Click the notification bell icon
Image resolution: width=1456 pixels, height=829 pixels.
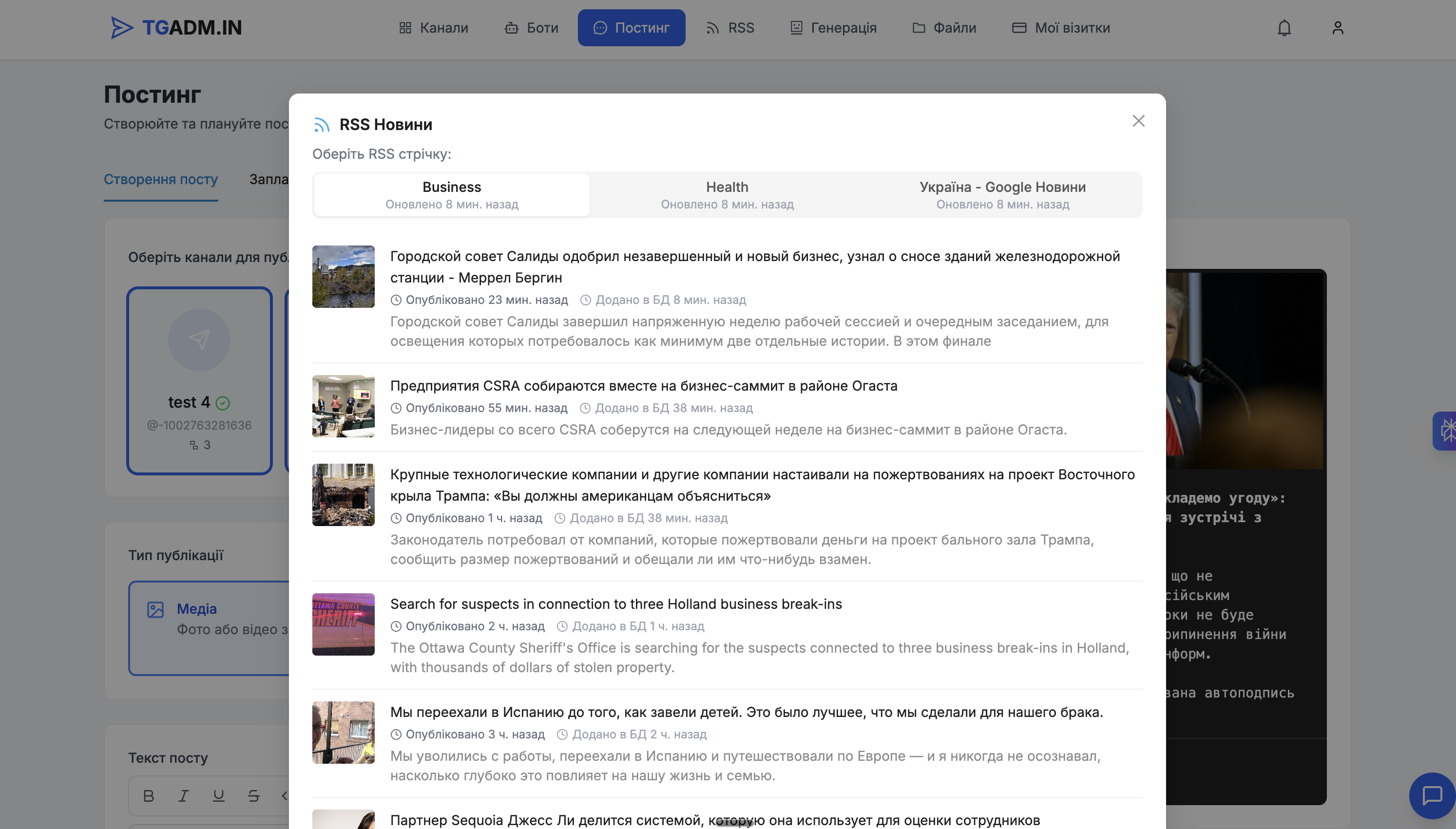[1284, 28]
